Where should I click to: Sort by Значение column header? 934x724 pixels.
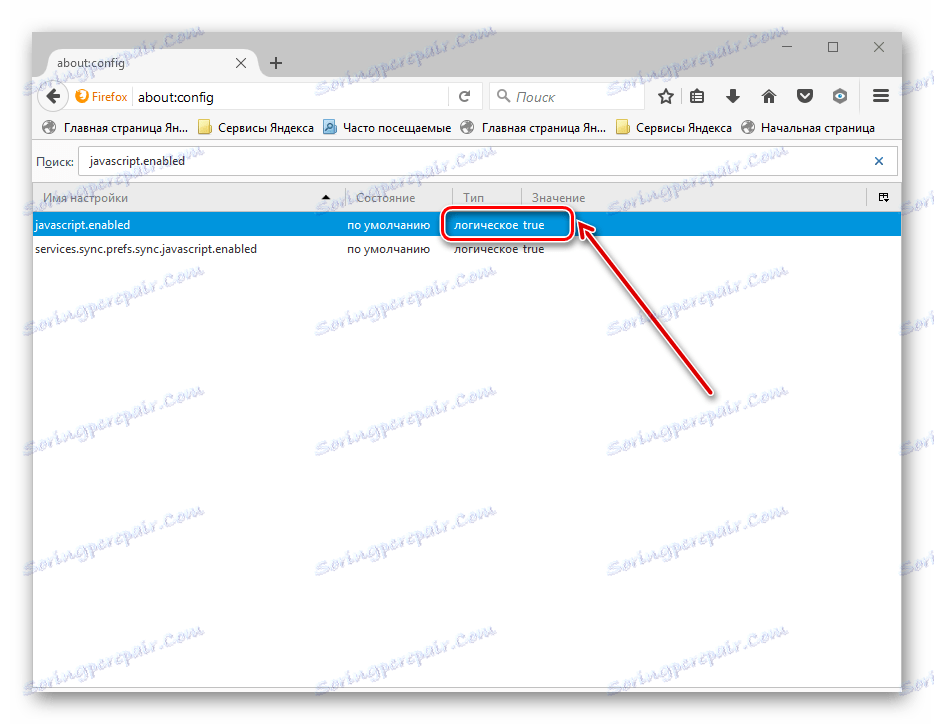tap(693, 198)
